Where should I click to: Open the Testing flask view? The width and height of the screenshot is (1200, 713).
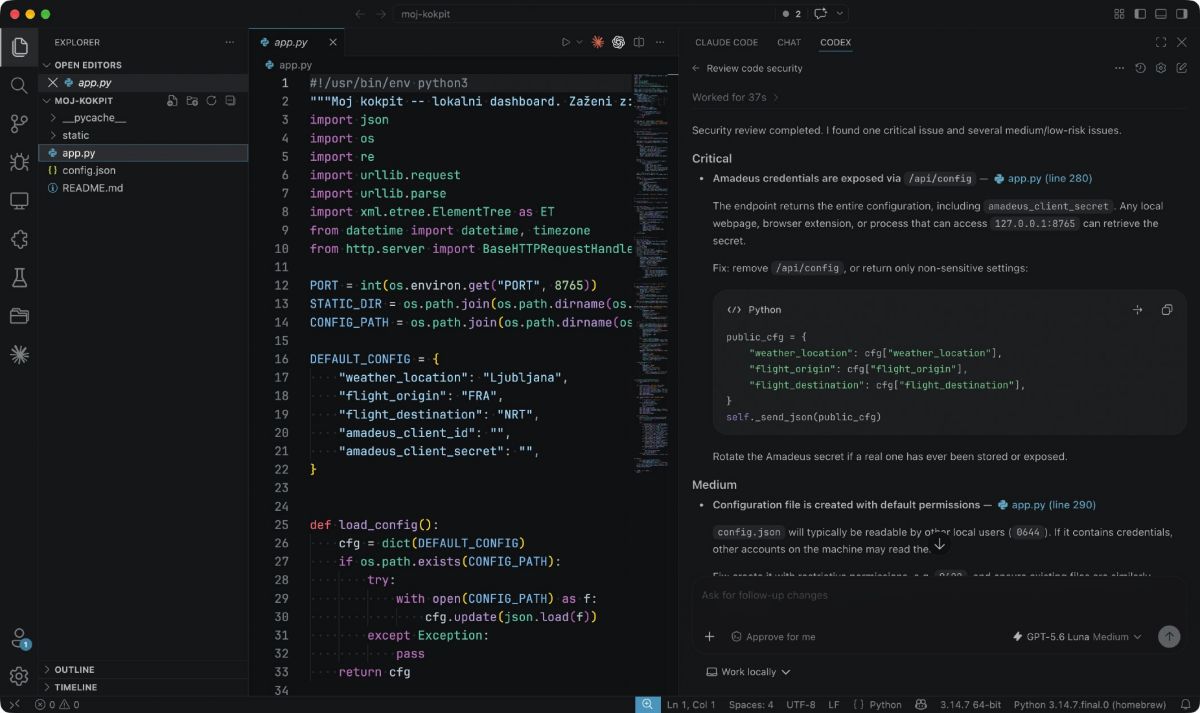19,277
